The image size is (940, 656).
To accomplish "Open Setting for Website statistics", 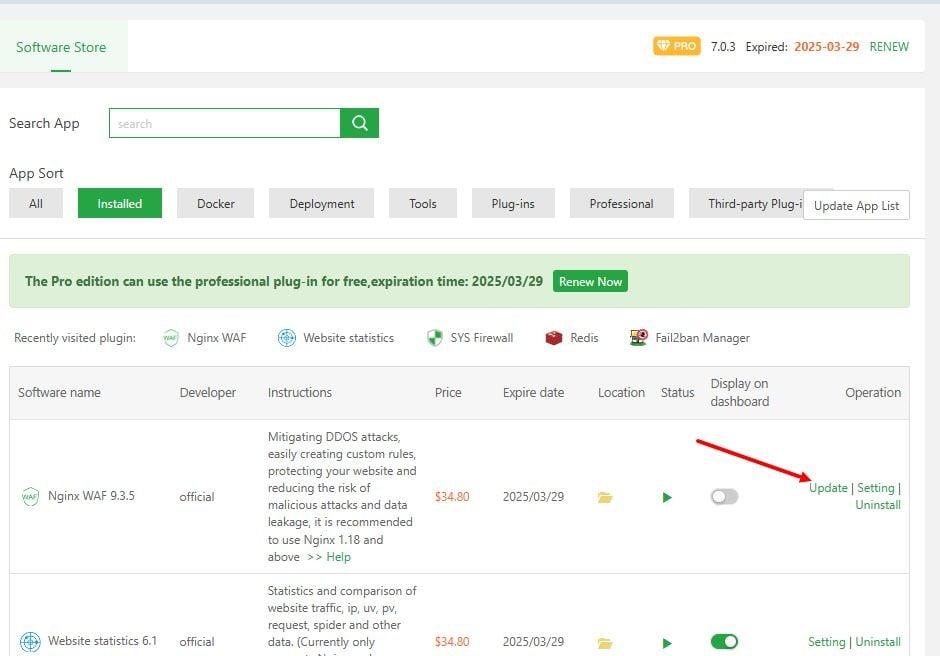I will (826, 642).
